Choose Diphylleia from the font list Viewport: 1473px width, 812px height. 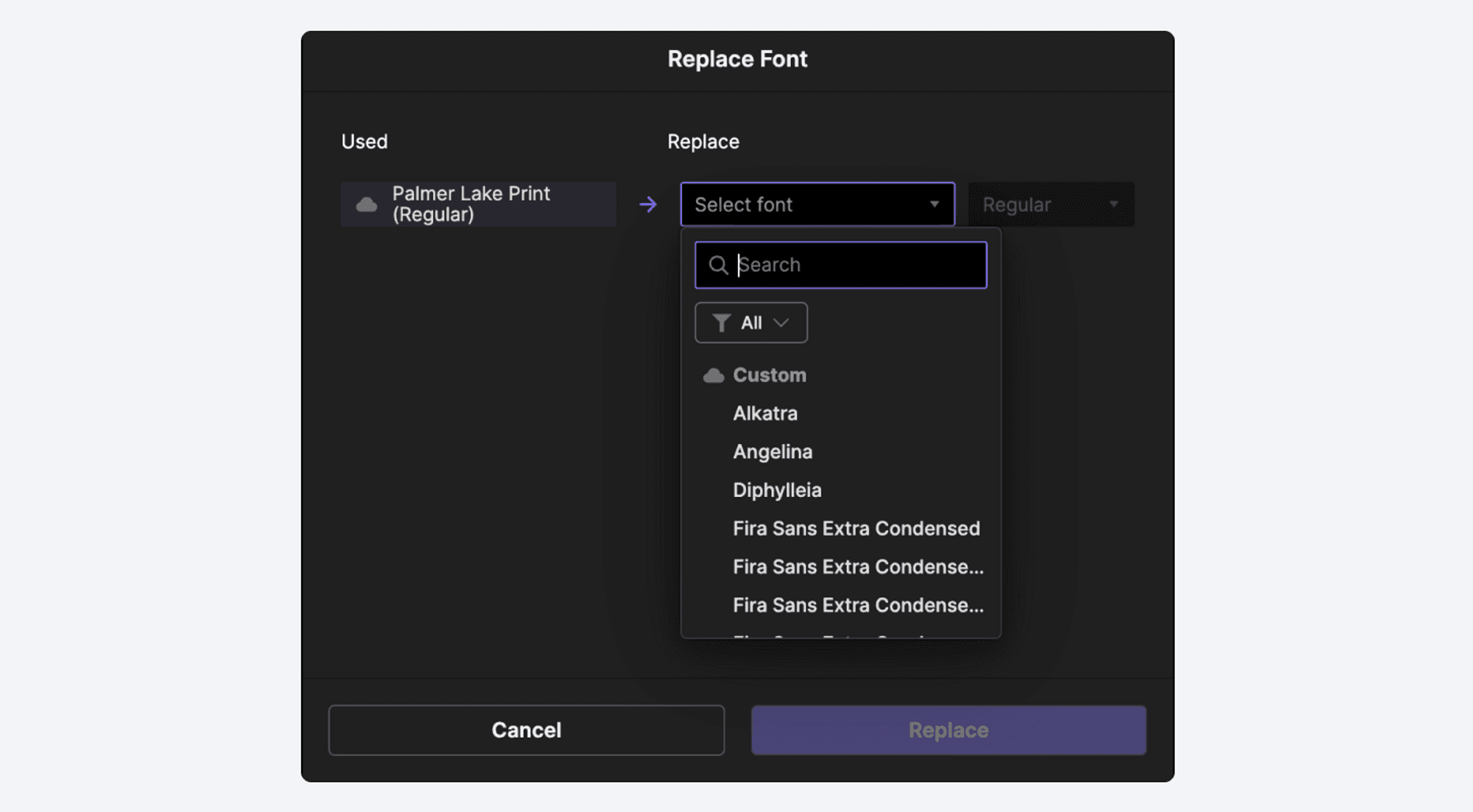tap(777, 490)
